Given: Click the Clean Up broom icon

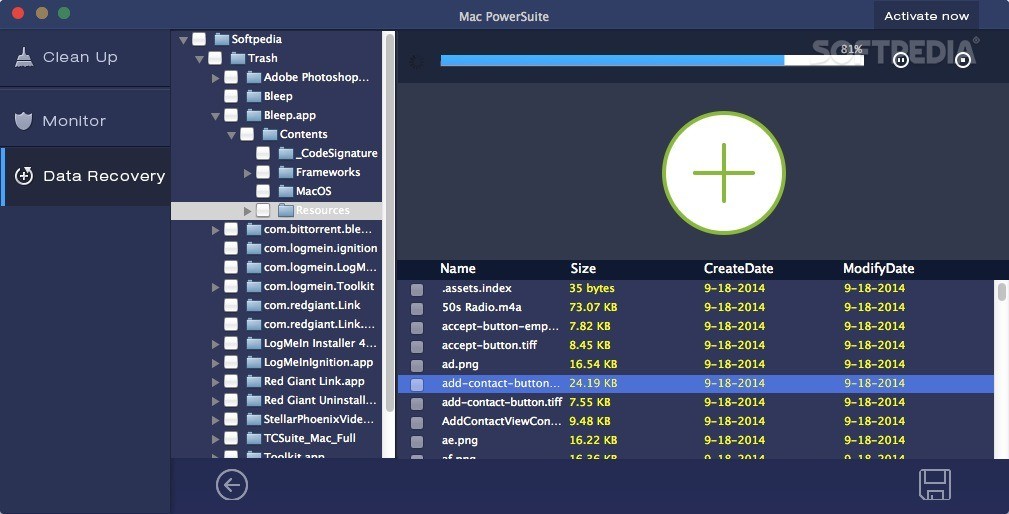Looking at the screenshot, I should (24, 57).
